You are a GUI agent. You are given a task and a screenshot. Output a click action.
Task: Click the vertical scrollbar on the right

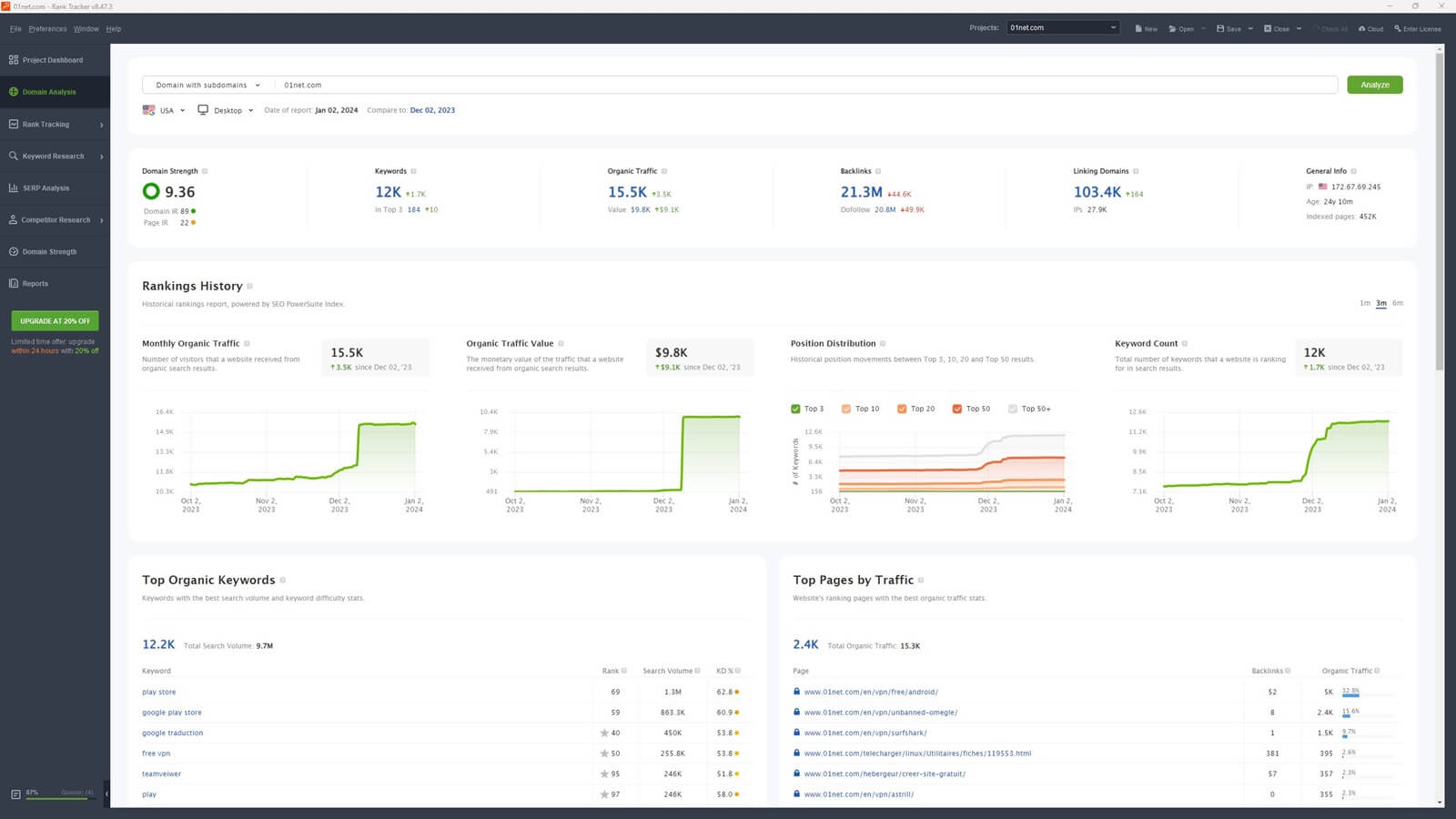(x=1440, y=211)
